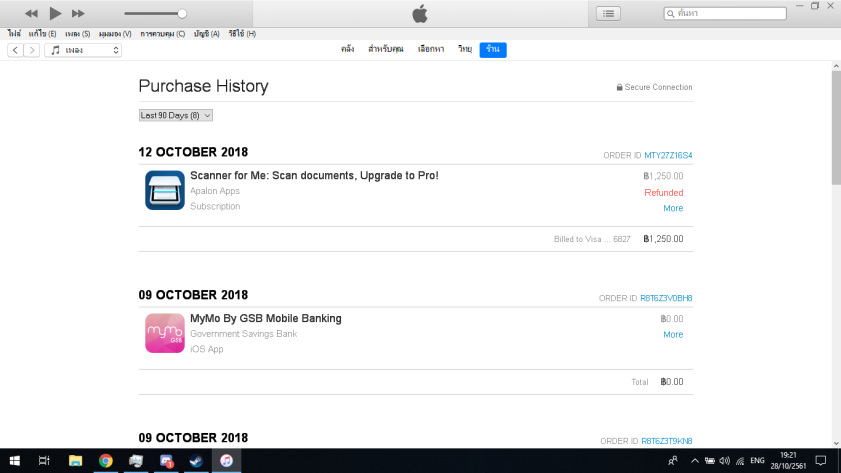This screenshot has width=841, height=473.
Task: Open the การควบคุม (C) menu
Action: pyautogui.click(x=163, y=34)
